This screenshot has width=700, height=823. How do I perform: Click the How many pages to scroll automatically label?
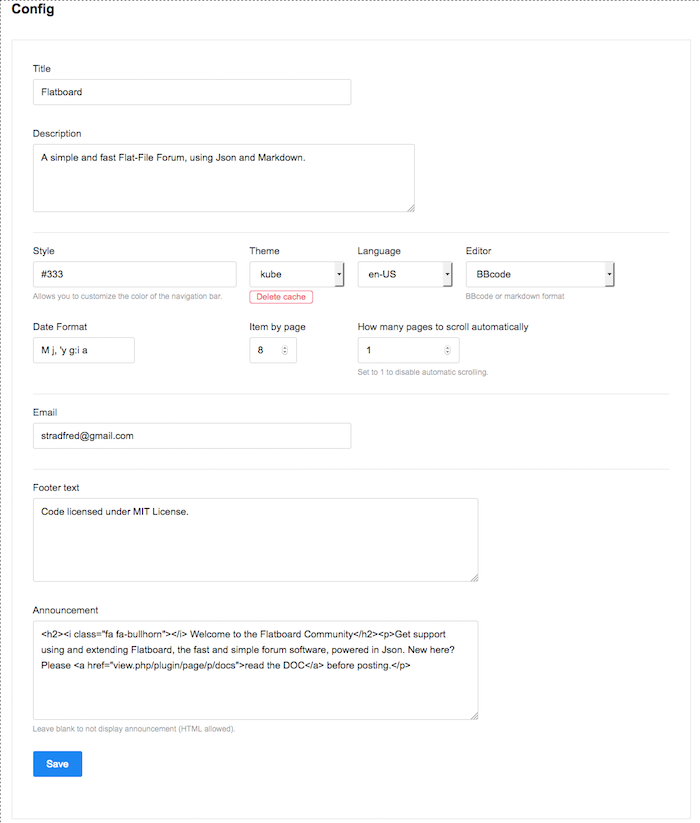click(443, 326)
